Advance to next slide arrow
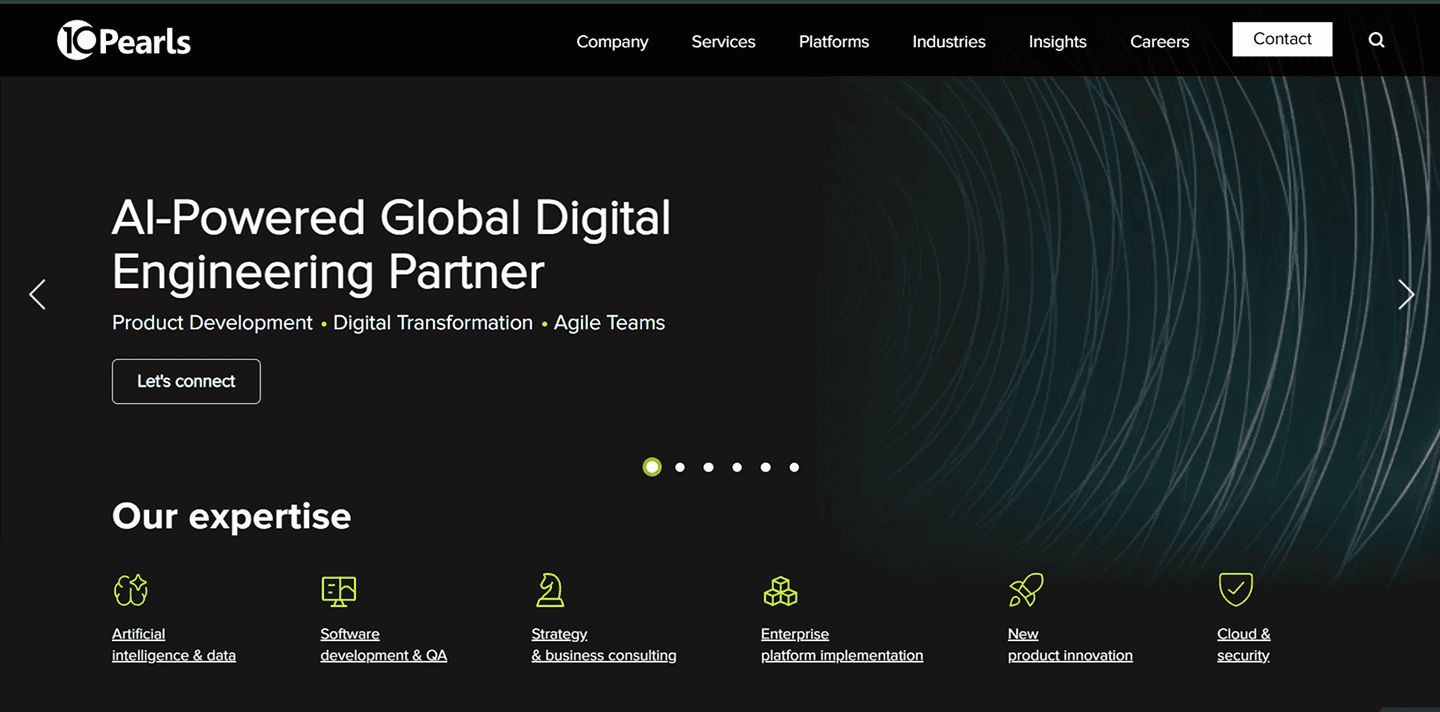 point(1406,294)
